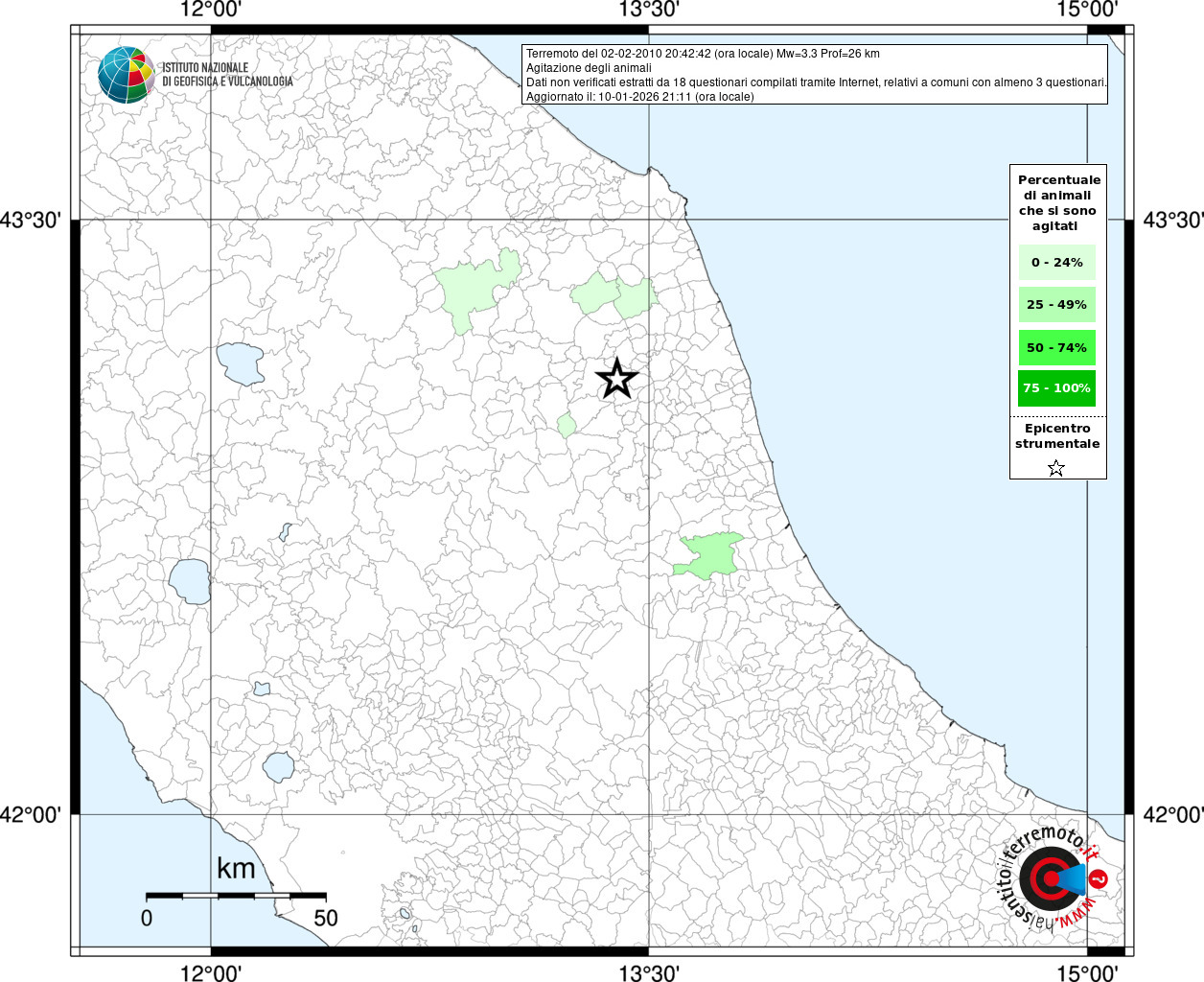
Task: Click the top 13°30' longitude label
Action: coord(649,10)
